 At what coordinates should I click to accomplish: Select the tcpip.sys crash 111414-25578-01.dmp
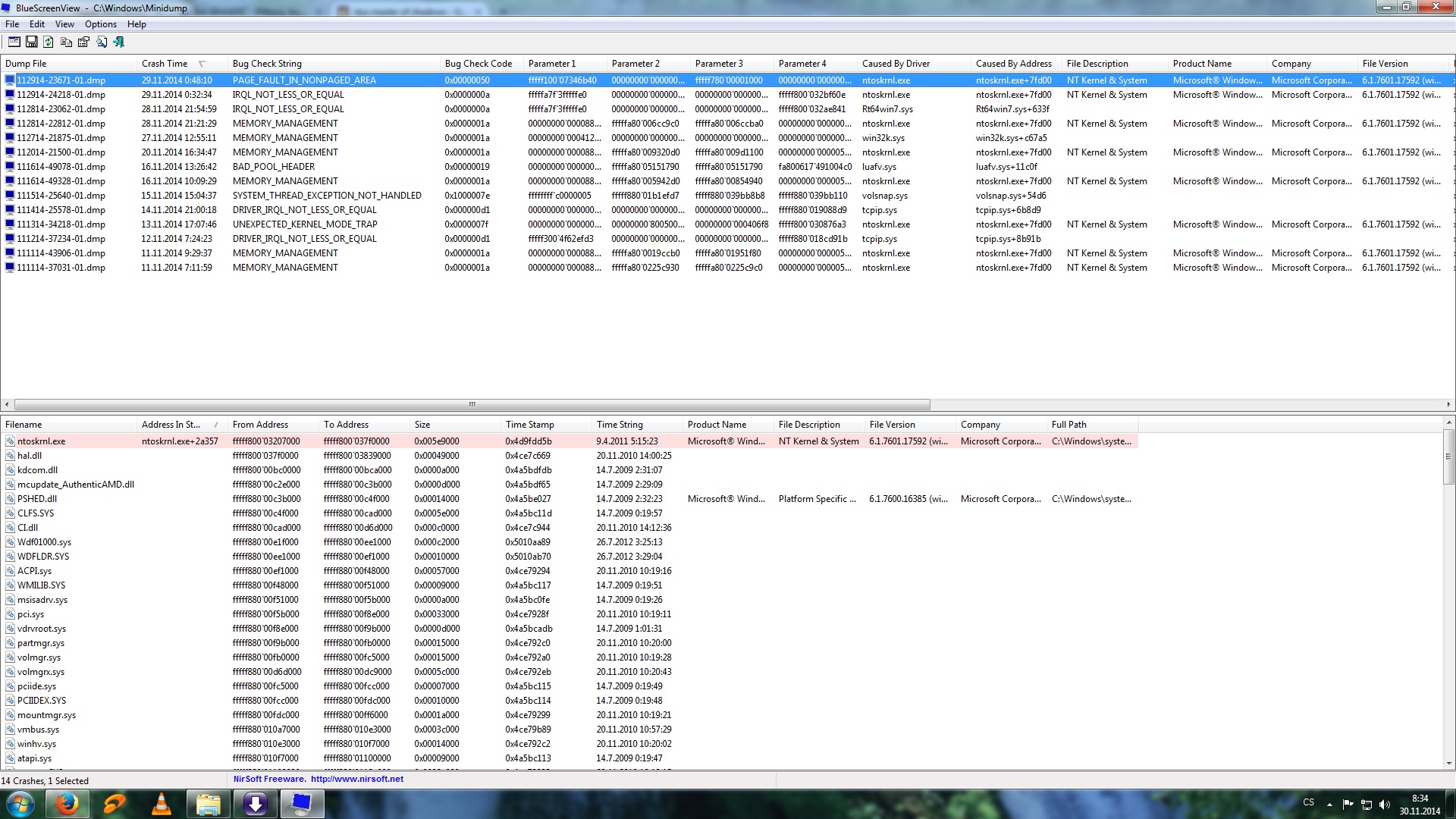(x=61, y=210)
